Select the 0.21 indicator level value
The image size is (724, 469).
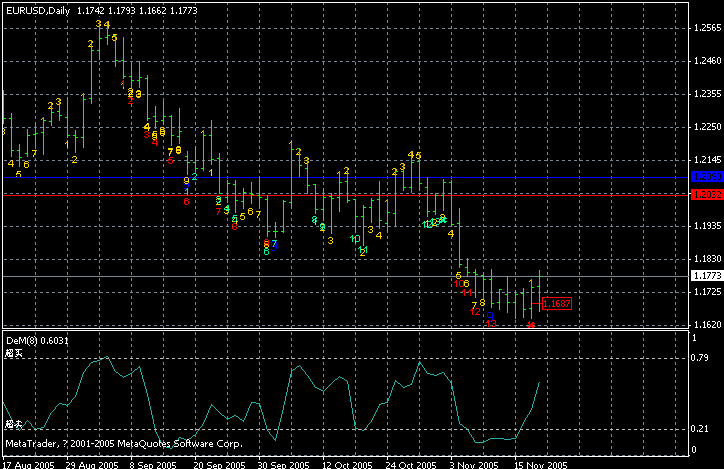699,429
